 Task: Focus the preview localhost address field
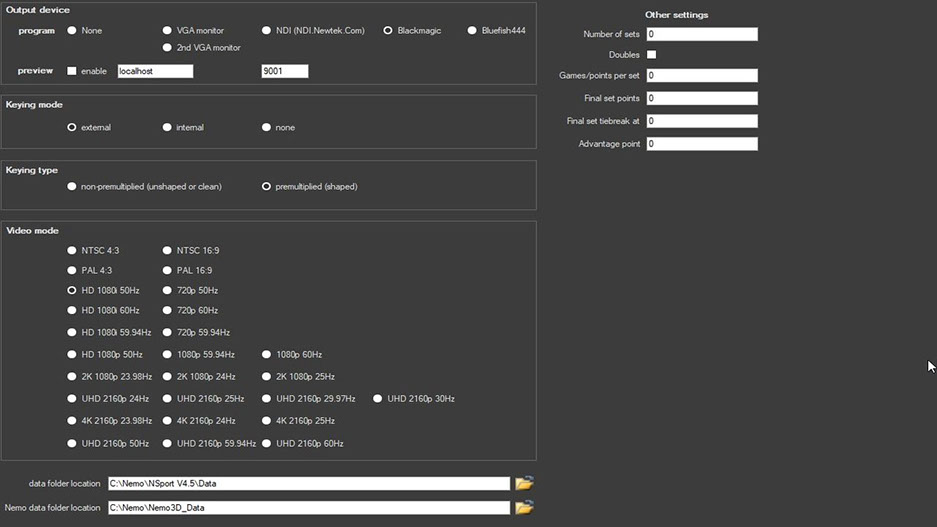pyautogui.click(x=155, y=71)
